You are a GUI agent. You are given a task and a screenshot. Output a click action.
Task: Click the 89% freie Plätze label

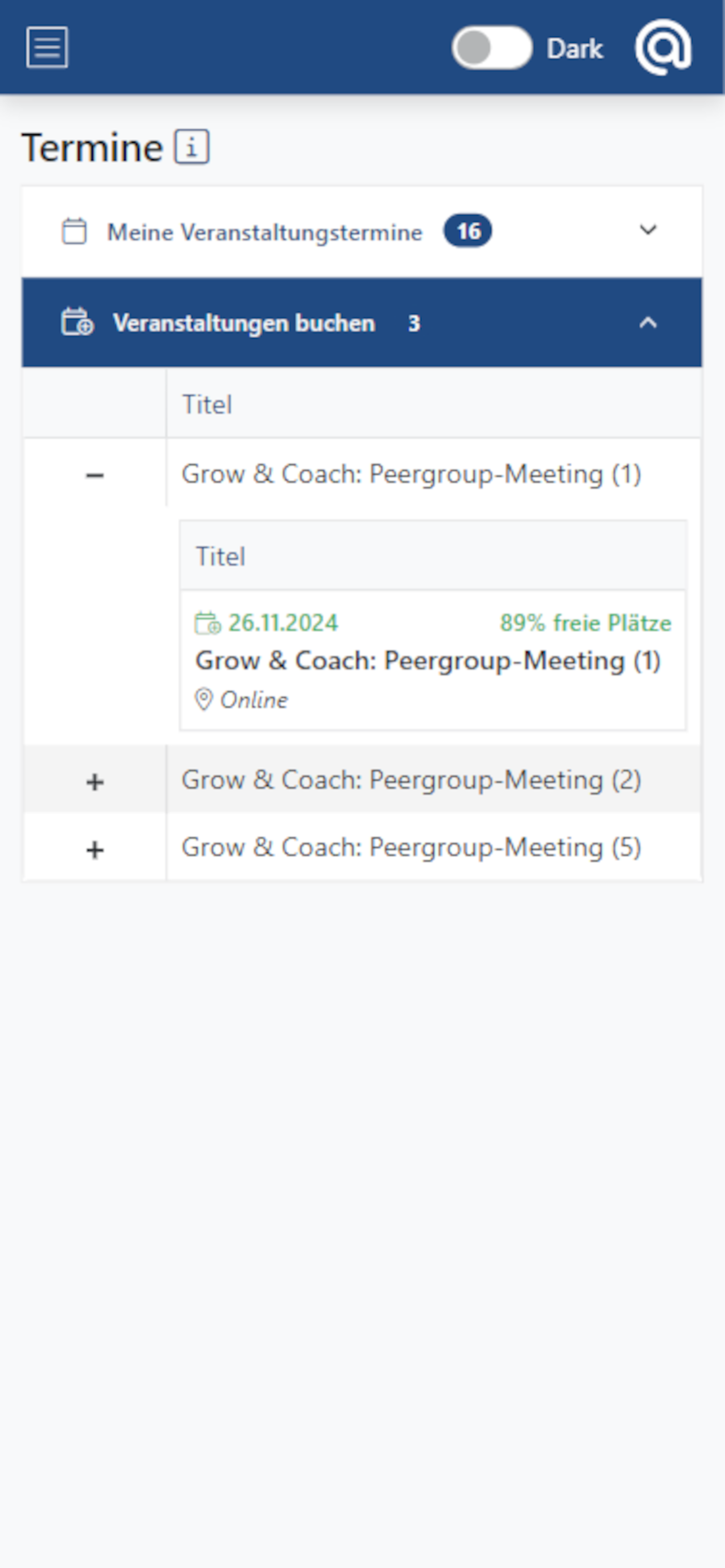586,623
